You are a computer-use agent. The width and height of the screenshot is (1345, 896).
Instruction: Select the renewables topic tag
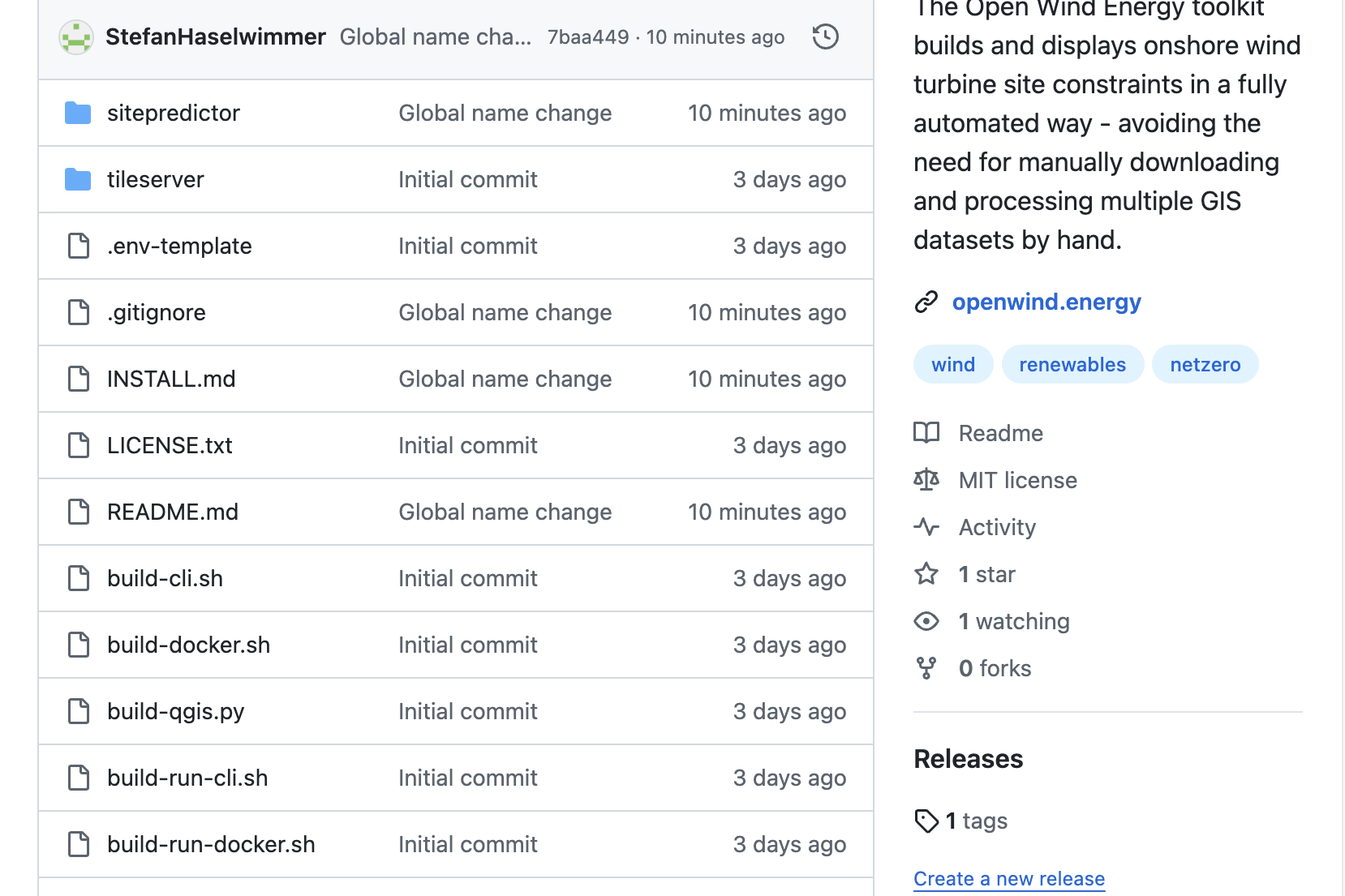[x=1072, y=365]
